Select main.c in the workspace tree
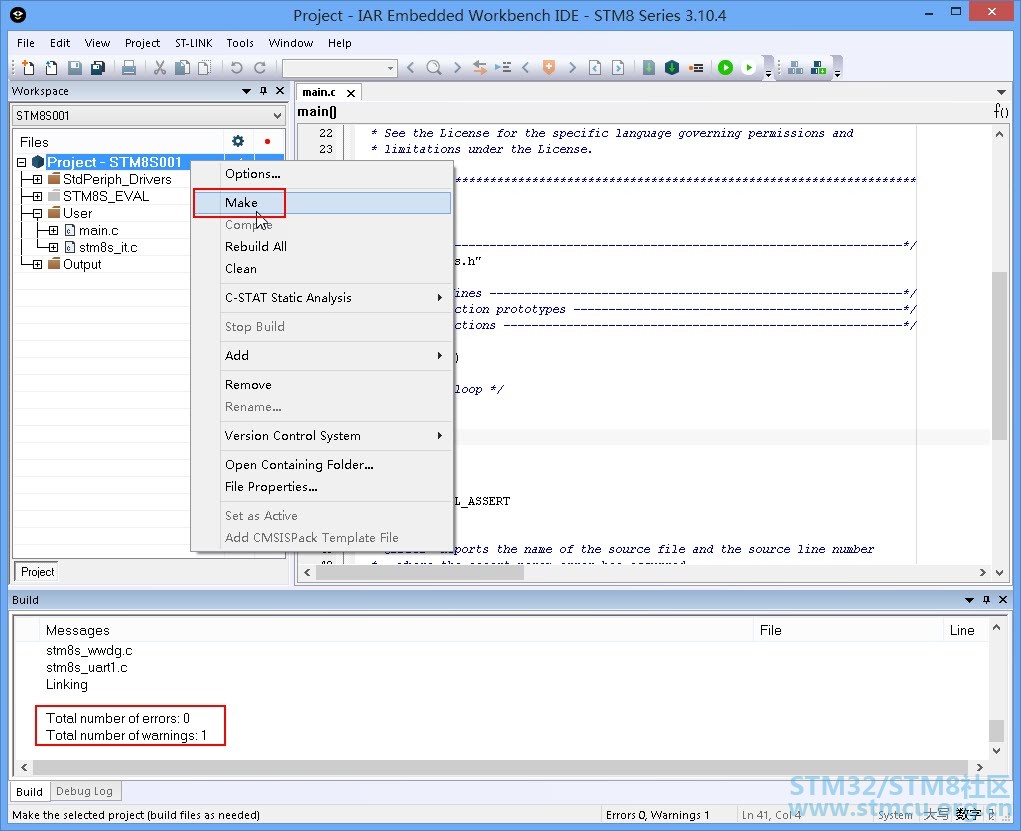Viewport: 1021px width, 831px height. [x=98, y=231]
